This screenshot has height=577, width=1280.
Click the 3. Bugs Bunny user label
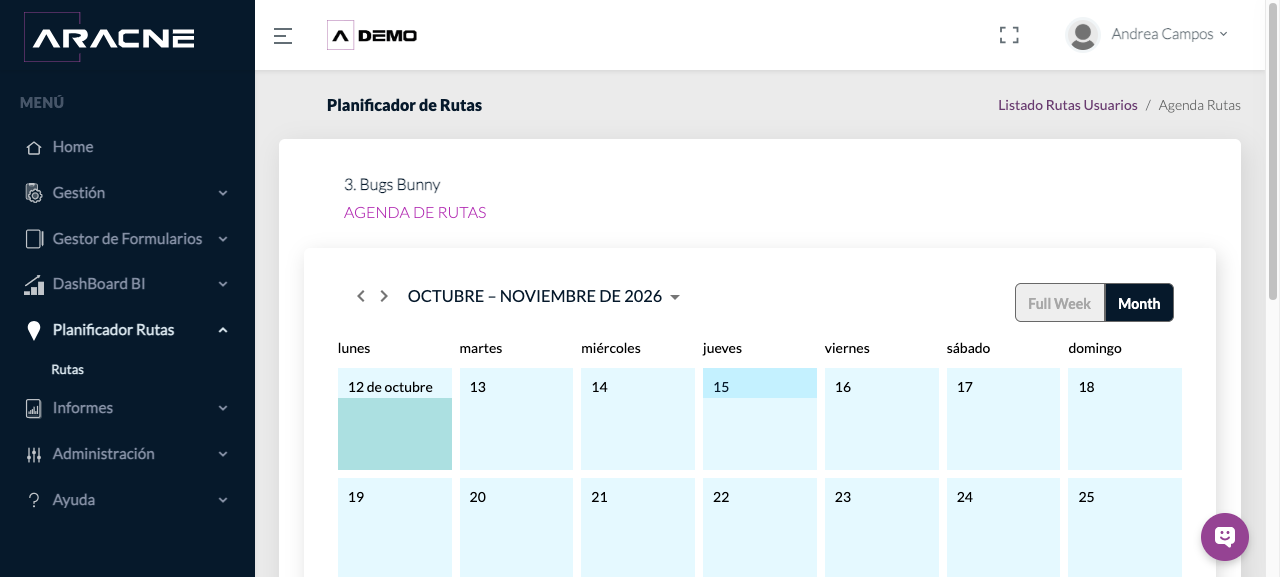click(x=392, y=185)
